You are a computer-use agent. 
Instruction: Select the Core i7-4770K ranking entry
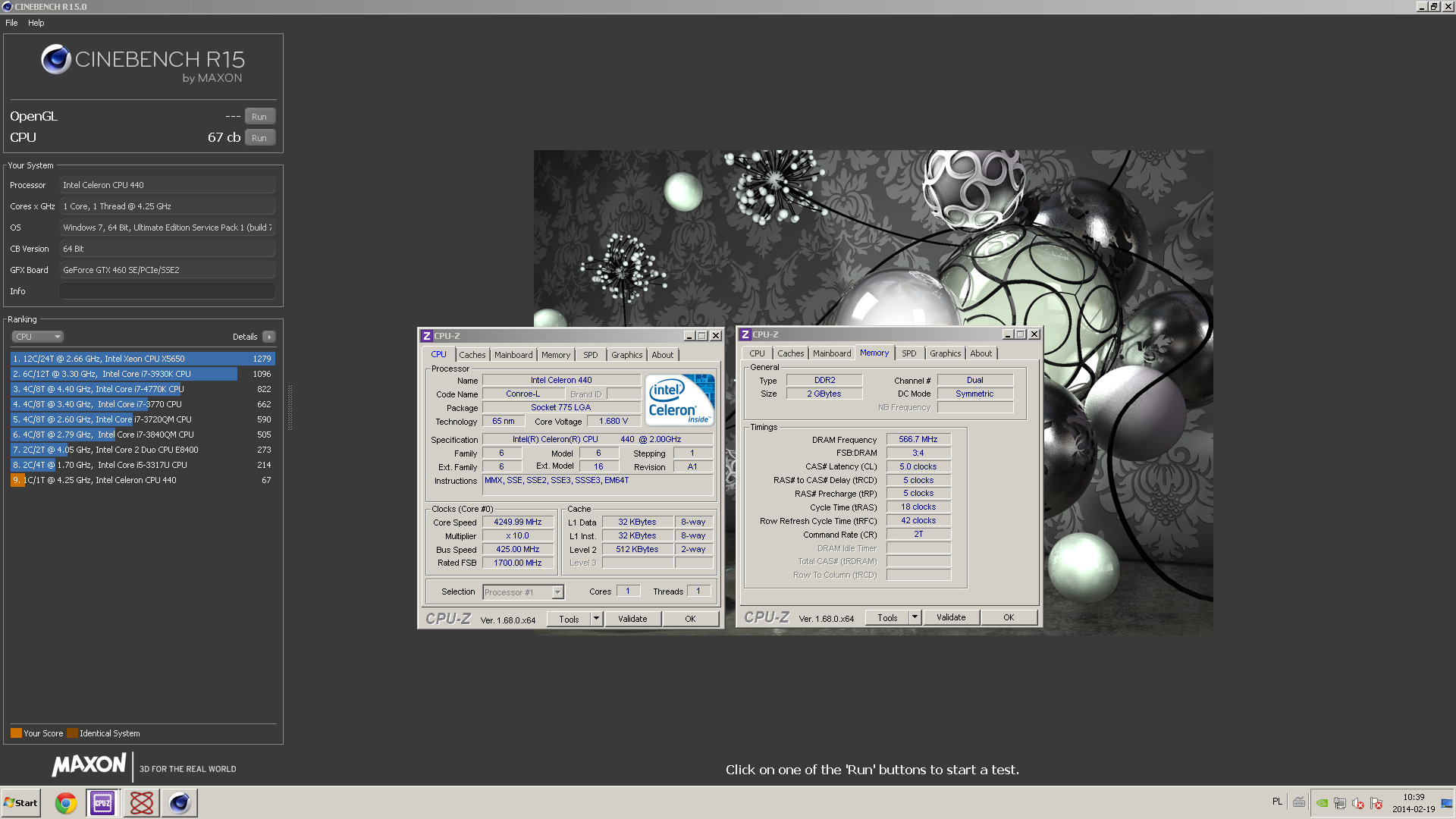tap(143, 389)
